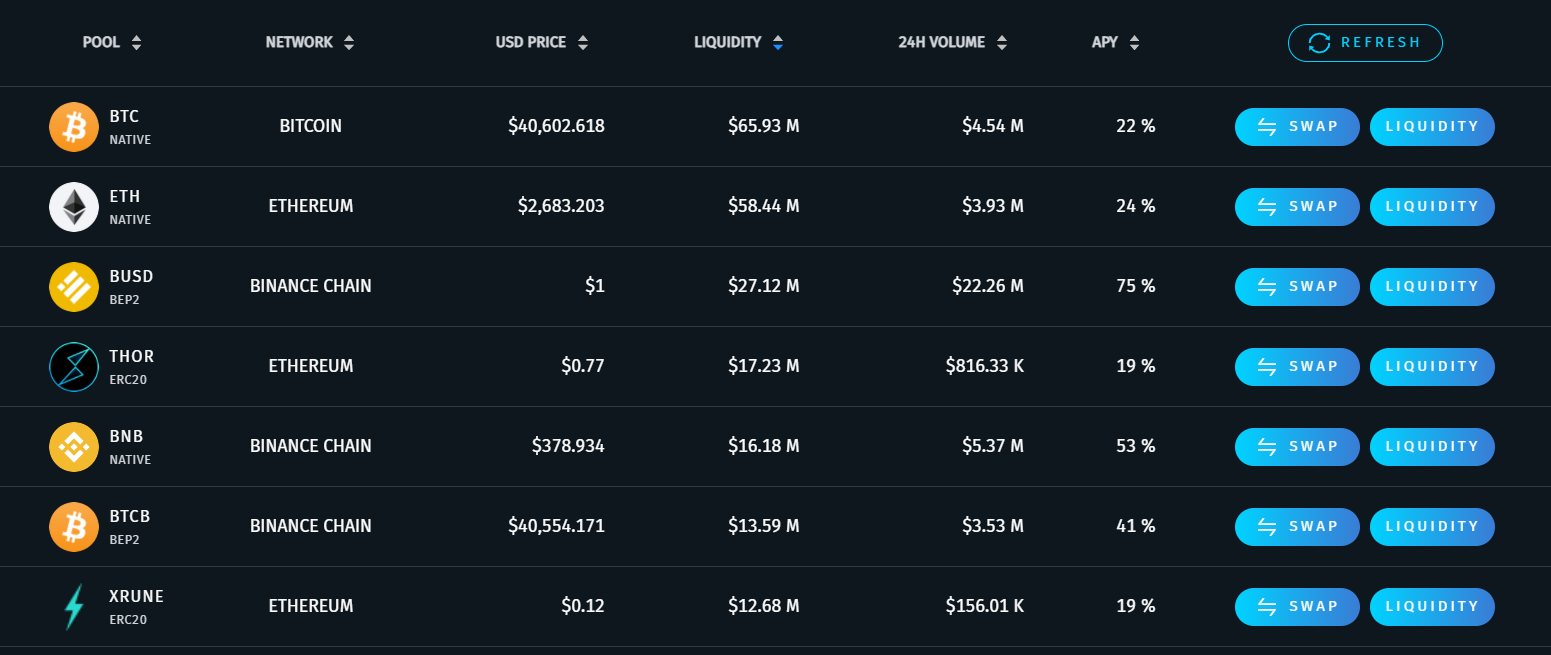The image size is (1551, 655).
Task: Click the $816.33 K volume value
Action: (985, 367)
